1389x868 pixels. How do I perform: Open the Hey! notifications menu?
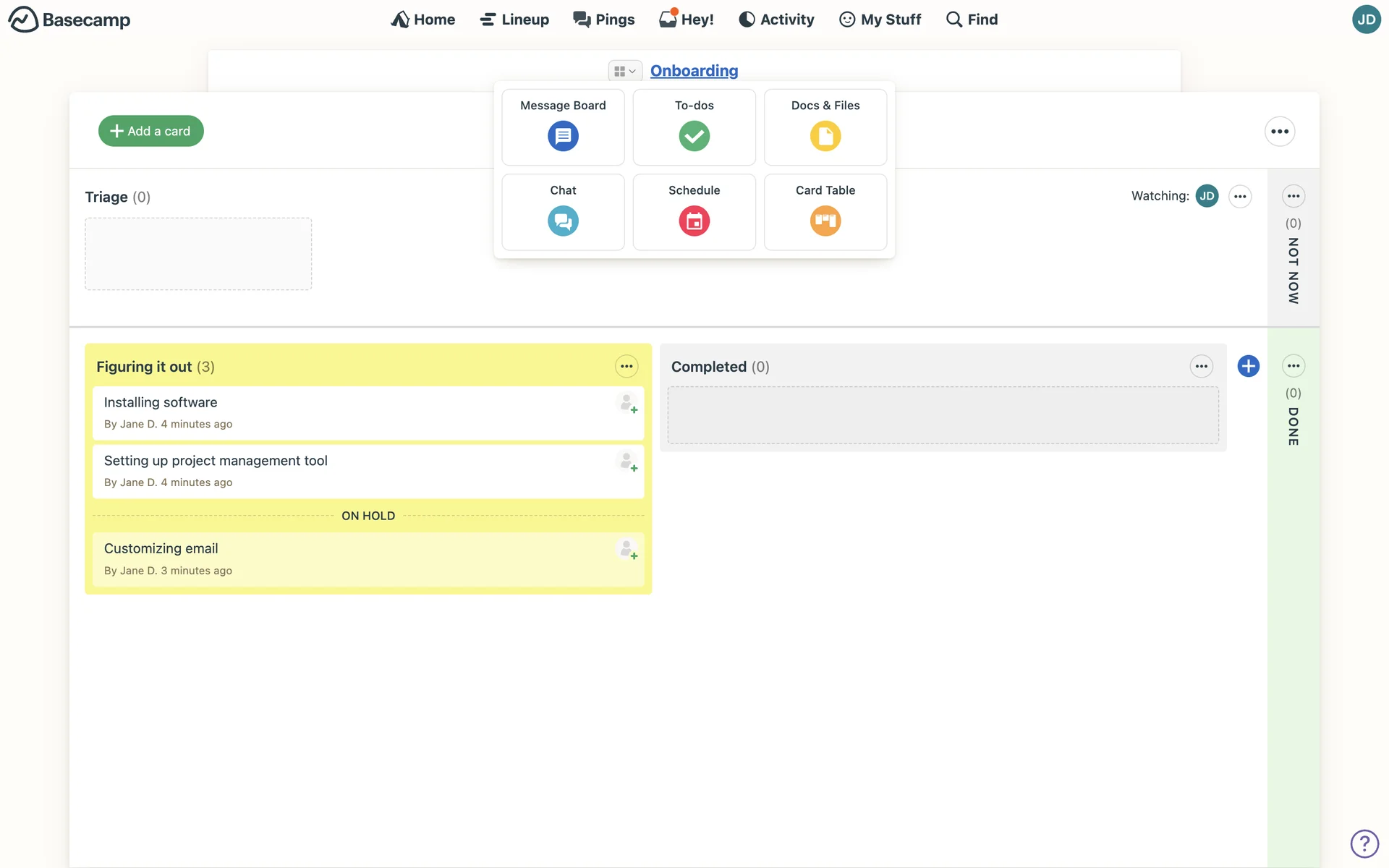687,20
